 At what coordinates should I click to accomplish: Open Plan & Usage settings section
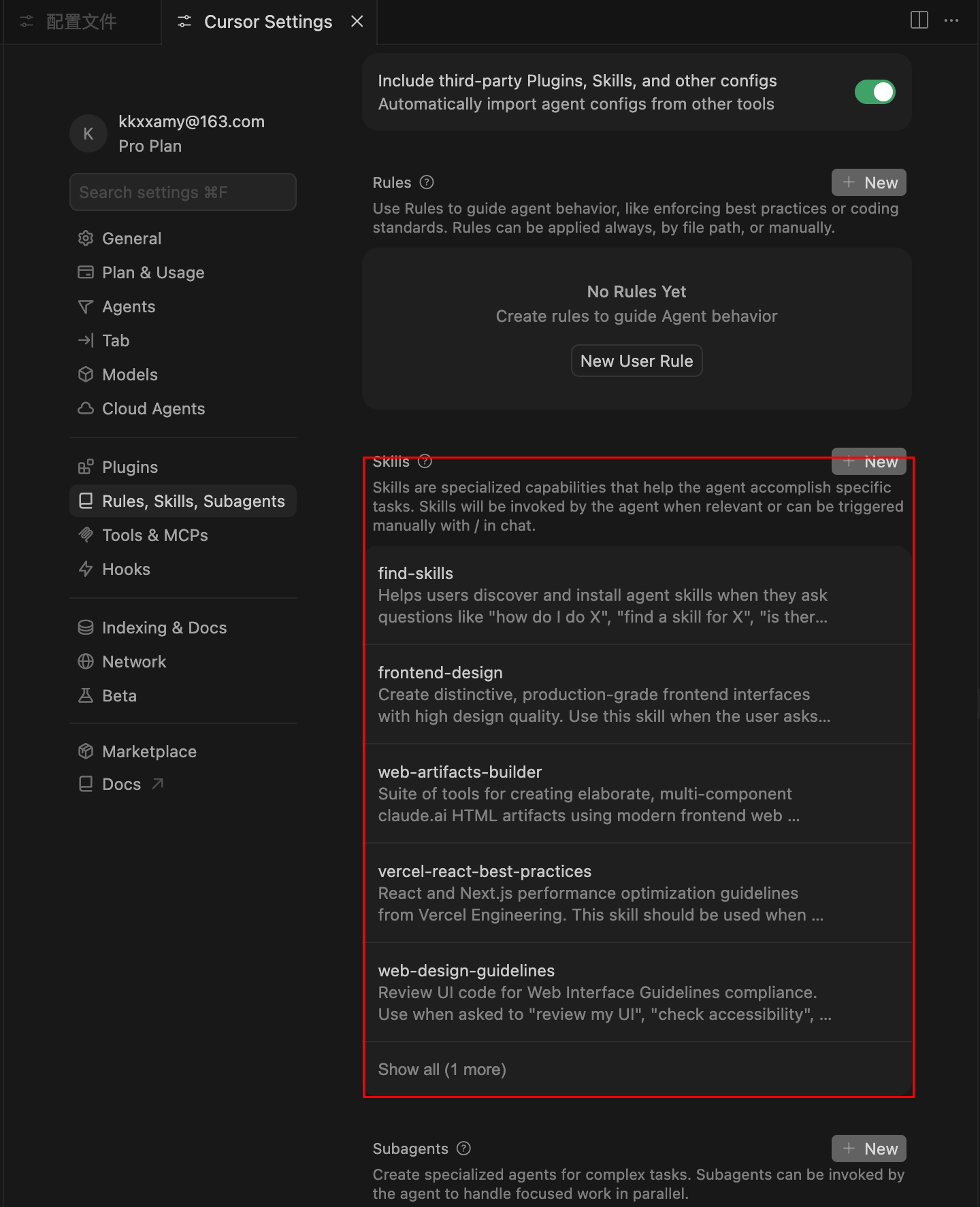point(183,273)
